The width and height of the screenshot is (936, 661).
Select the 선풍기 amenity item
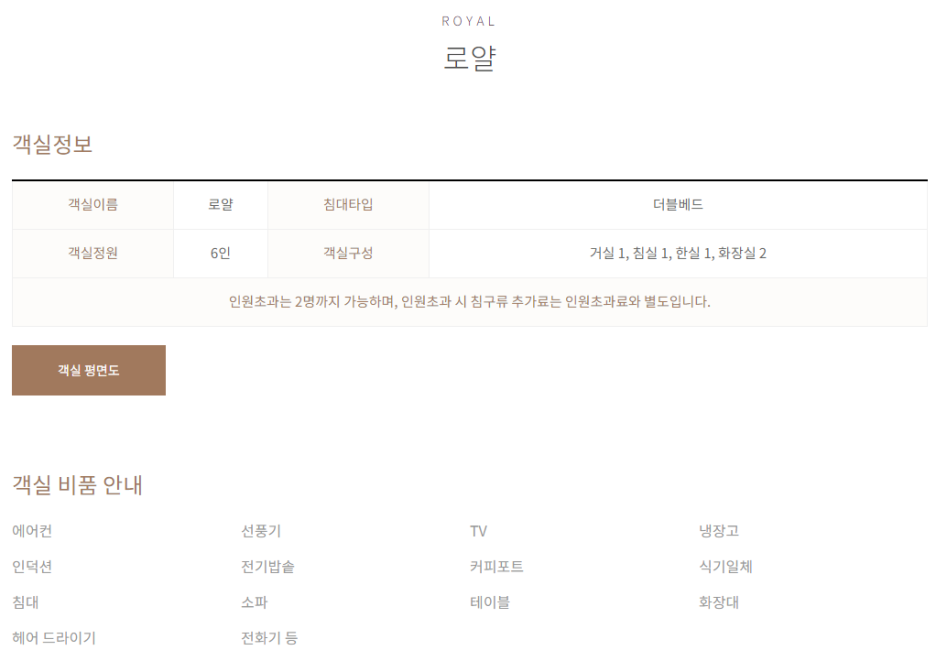261,531
